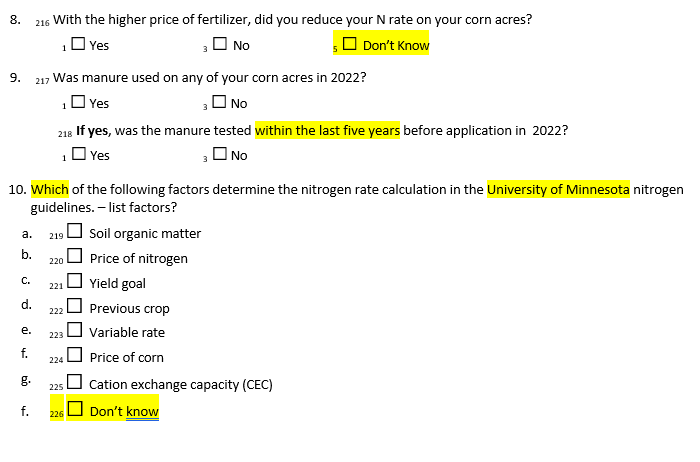Check Yes for manure used in 2022
This screenshot has width=700, height=462.
pos(78,104)
